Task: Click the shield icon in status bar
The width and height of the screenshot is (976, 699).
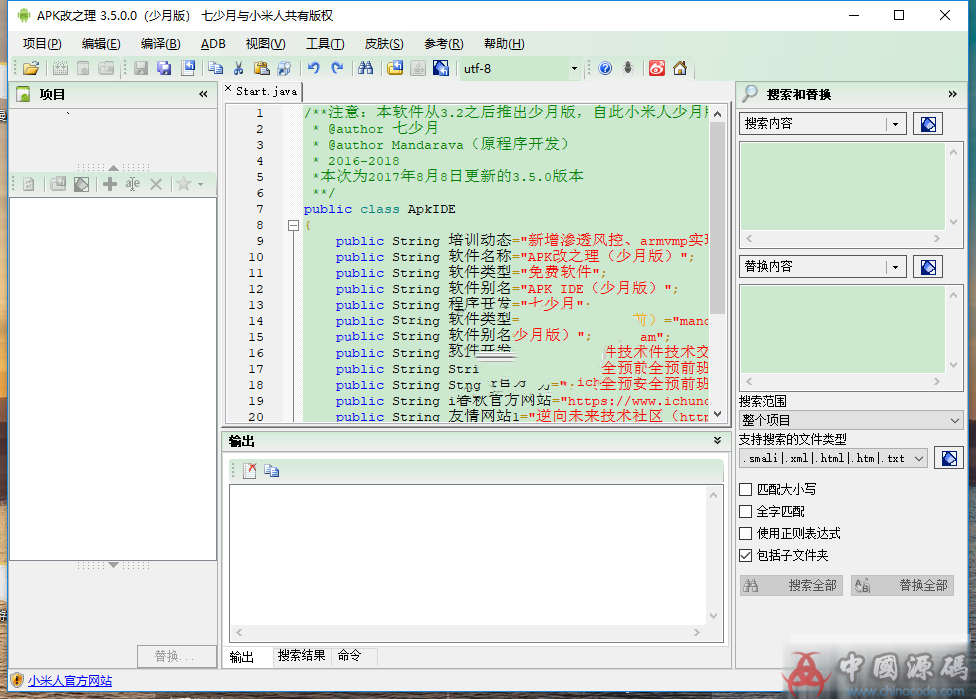Action: [17, 680]
